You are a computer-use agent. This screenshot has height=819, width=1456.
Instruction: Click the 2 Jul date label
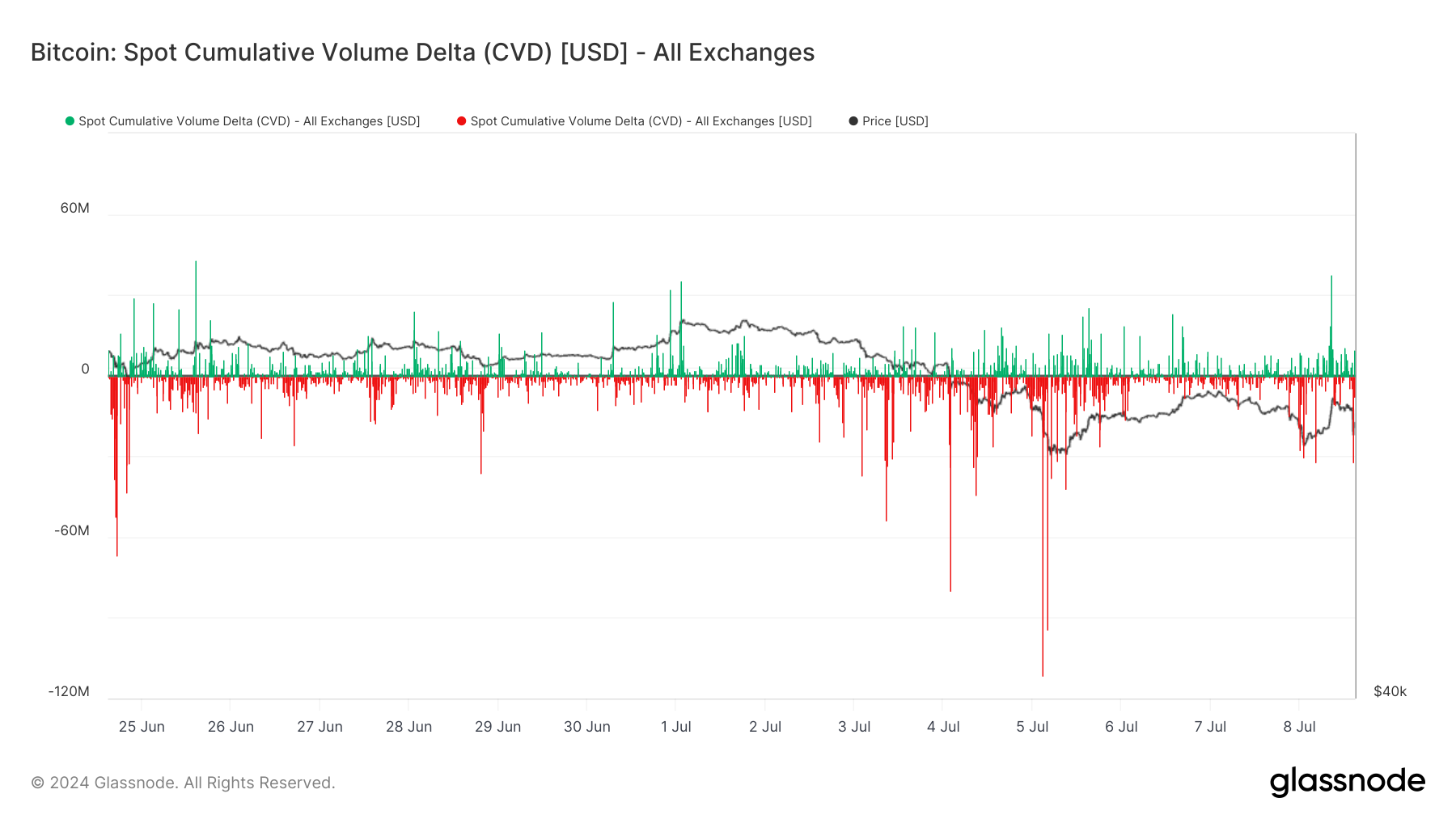click(x=764, y=727)
